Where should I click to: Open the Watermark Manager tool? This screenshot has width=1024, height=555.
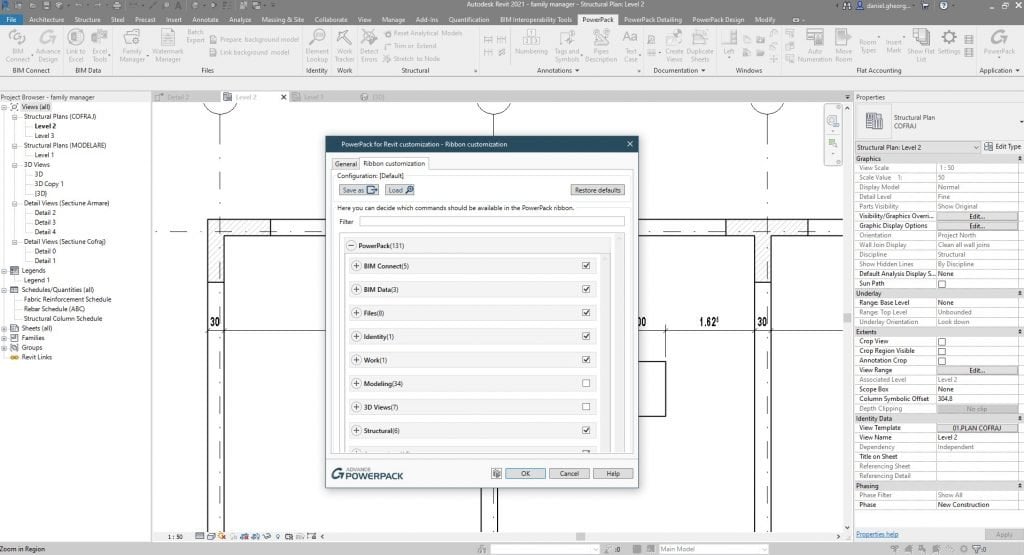tap(168, 44)
